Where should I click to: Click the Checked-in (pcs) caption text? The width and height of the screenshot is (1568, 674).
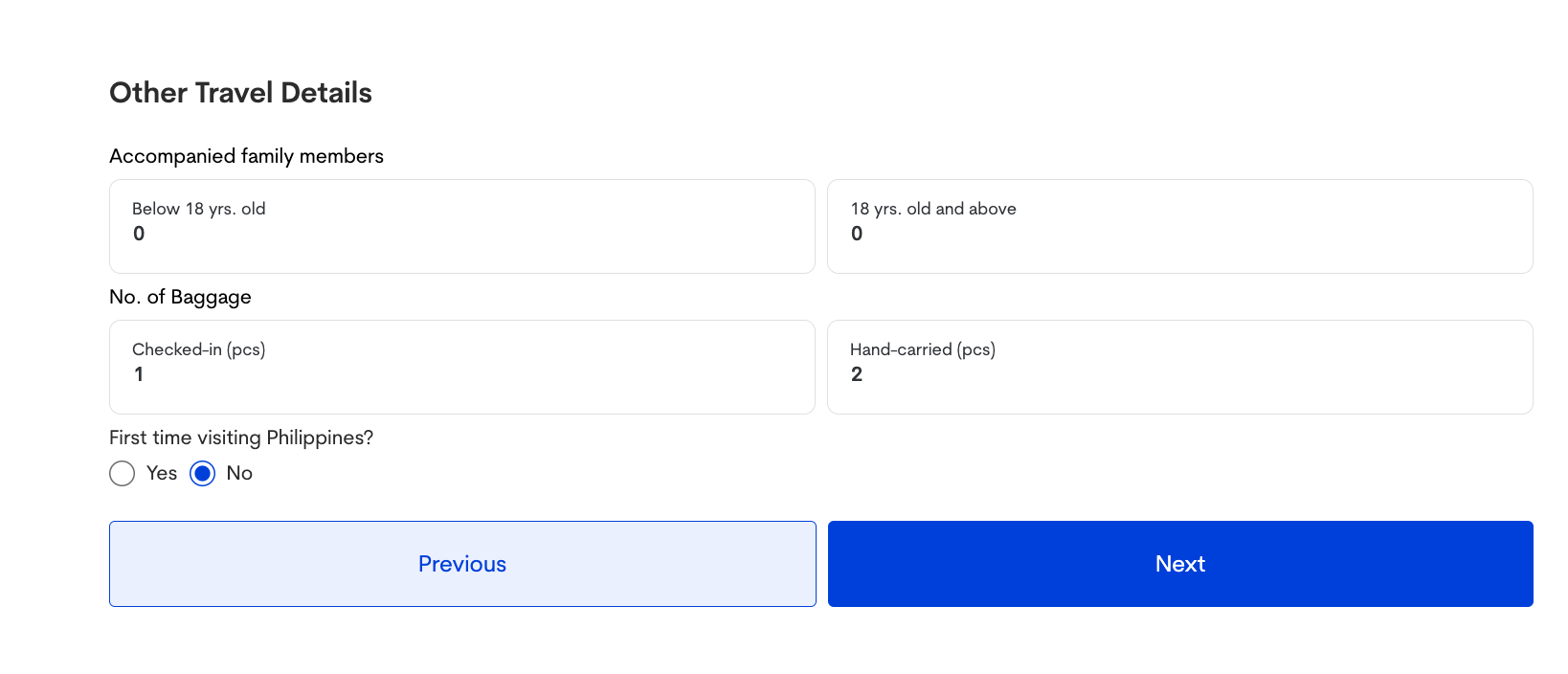point(199,349)
